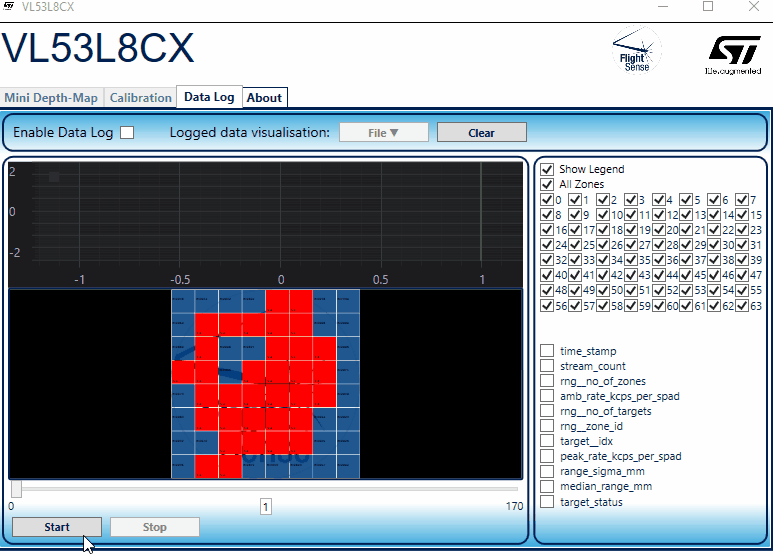Viewport: 773px width, 556px height.
Task: Toggle zone 0 checkbox
Action: [x=547, y=200]
